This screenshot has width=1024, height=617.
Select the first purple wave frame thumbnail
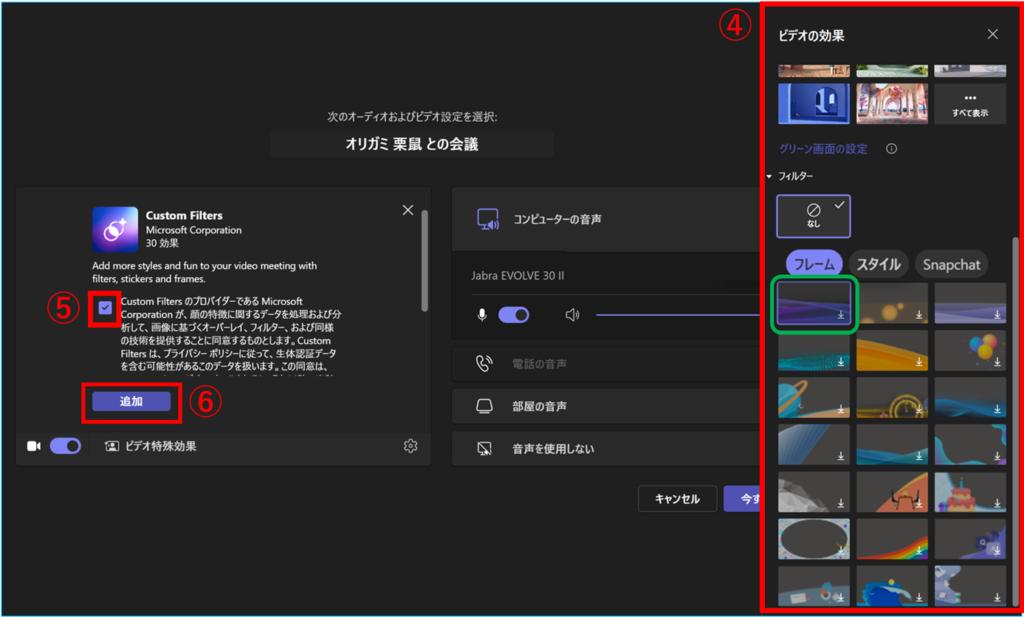pyautogui.click(x=814, y=304)
